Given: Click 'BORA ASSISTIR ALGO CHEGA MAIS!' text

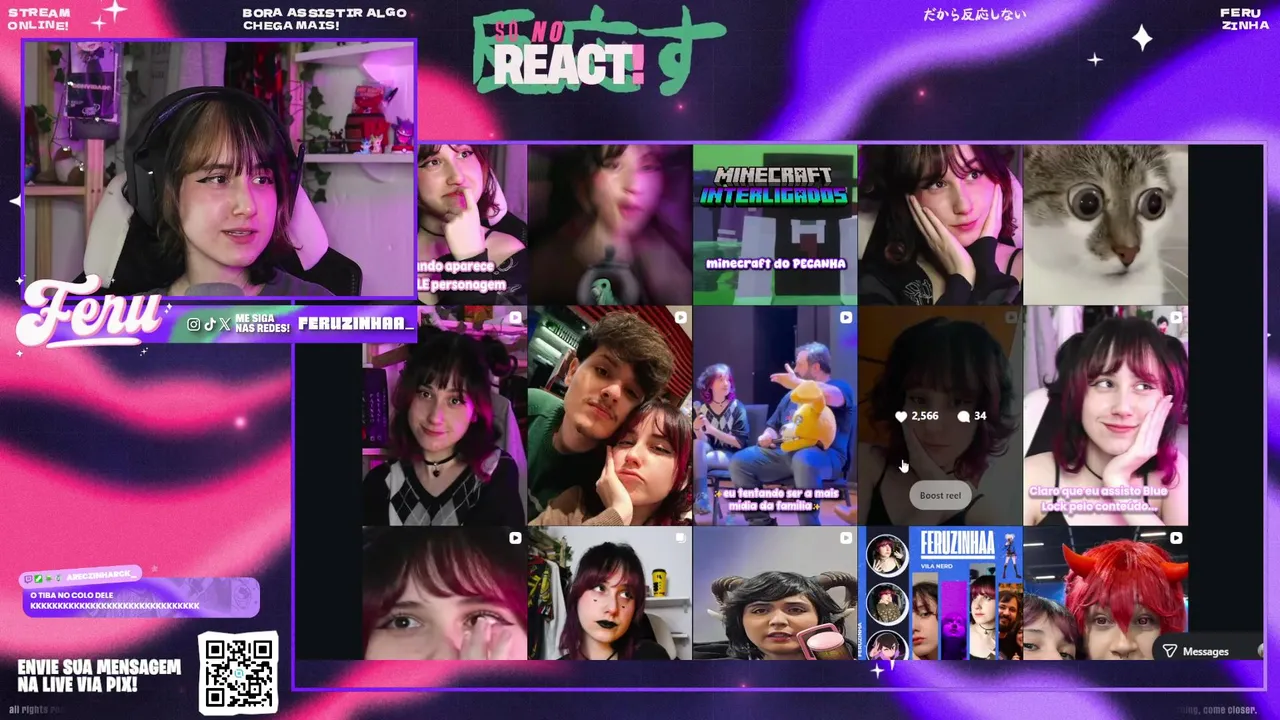Looking at the screenshot, I should point(324,19).
